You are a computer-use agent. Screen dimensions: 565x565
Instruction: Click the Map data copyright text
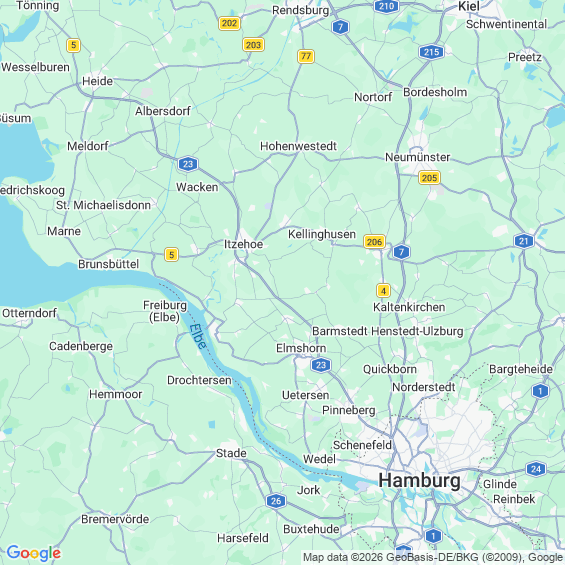click(433, 557)
